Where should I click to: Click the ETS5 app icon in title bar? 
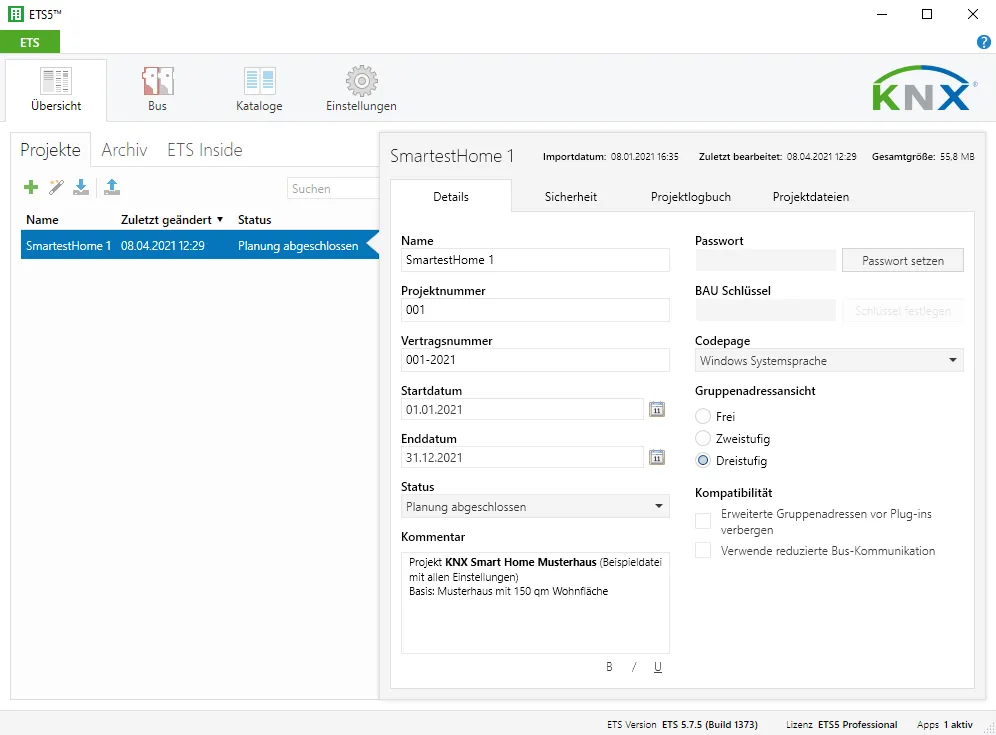(15, 14)
